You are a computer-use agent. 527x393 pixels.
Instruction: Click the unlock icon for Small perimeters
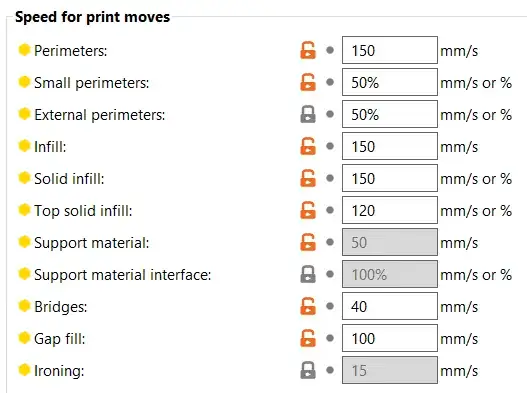coord(308,82)
